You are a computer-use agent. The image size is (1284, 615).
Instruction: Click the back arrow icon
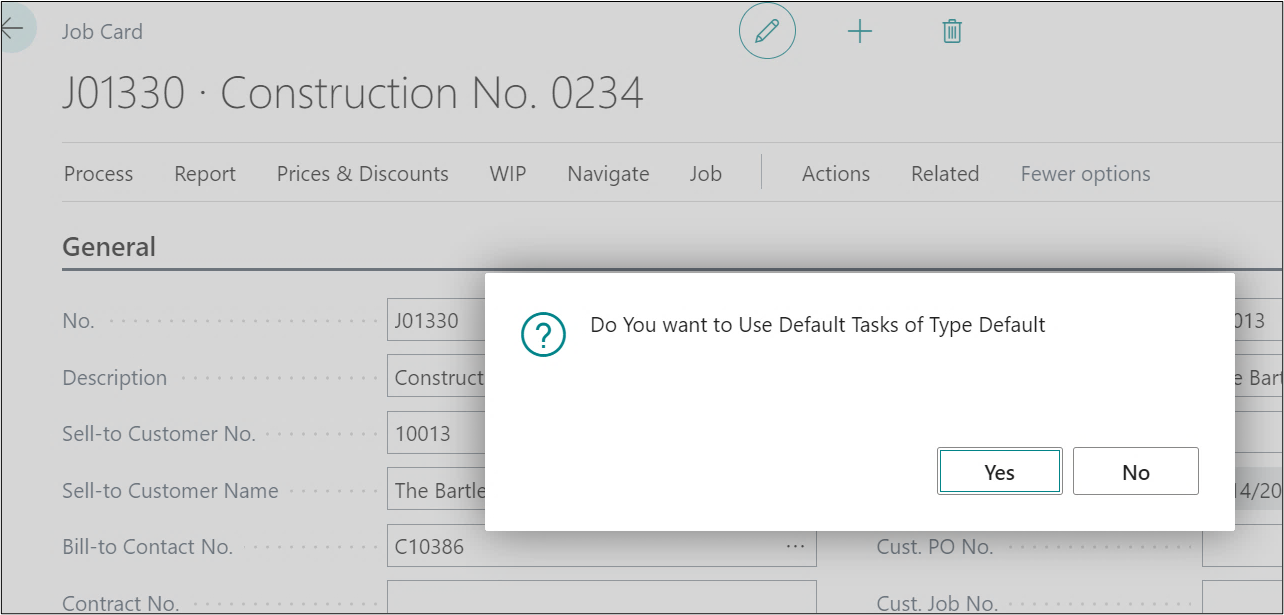tap(13, 30)
